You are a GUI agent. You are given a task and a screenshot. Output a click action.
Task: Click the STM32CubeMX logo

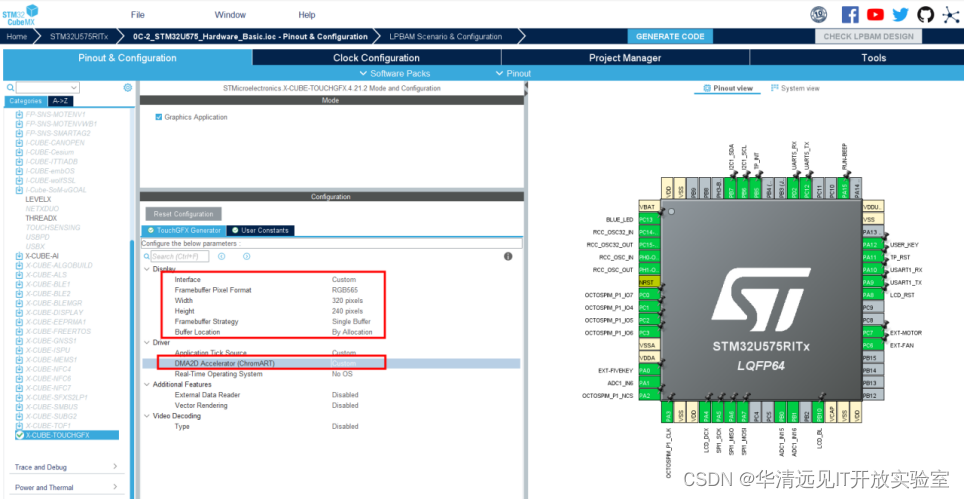tap(20, 15)
